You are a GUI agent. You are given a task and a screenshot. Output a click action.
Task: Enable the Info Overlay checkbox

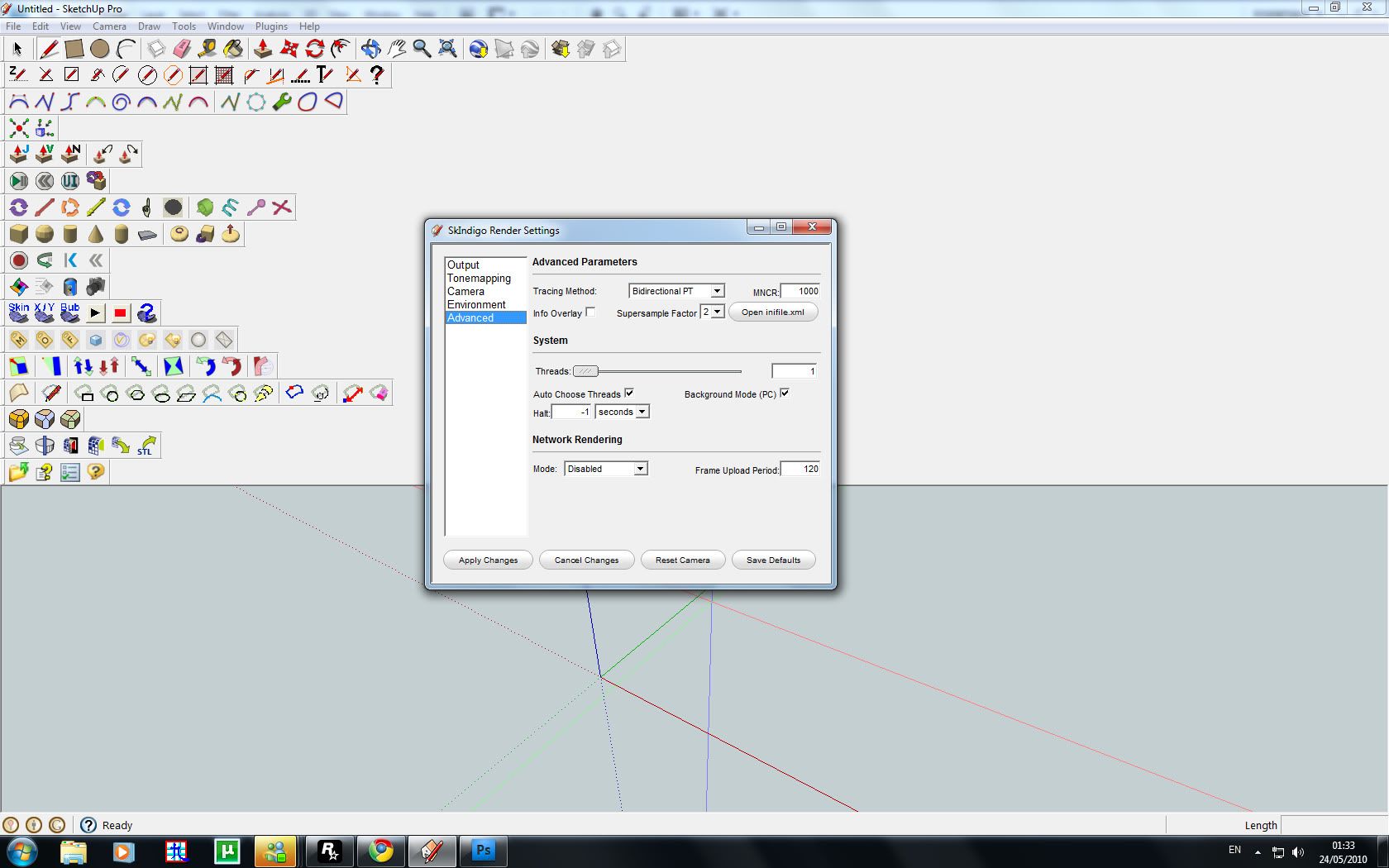[x=590, y=312]
